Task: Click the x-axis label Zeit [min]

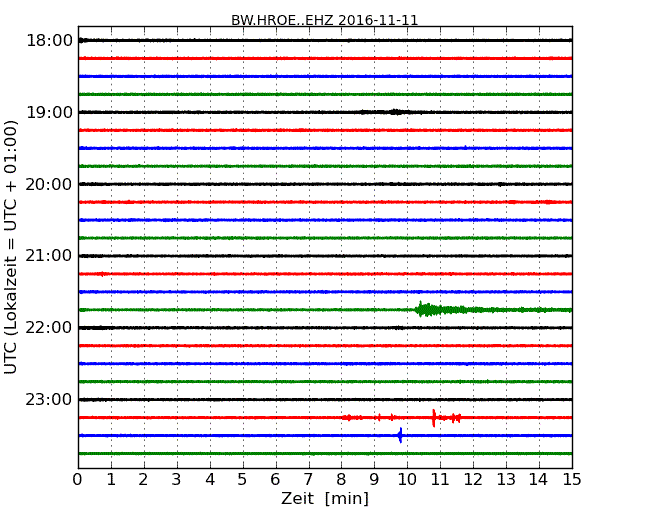Action: [x=325, y=498]
